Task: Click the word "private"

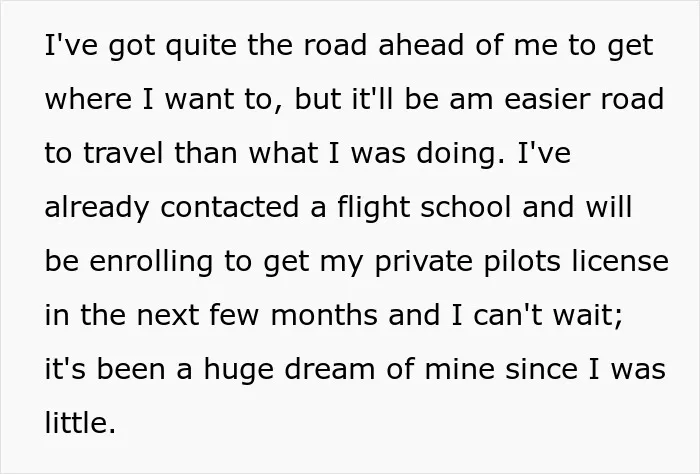Action: [424, 262]
